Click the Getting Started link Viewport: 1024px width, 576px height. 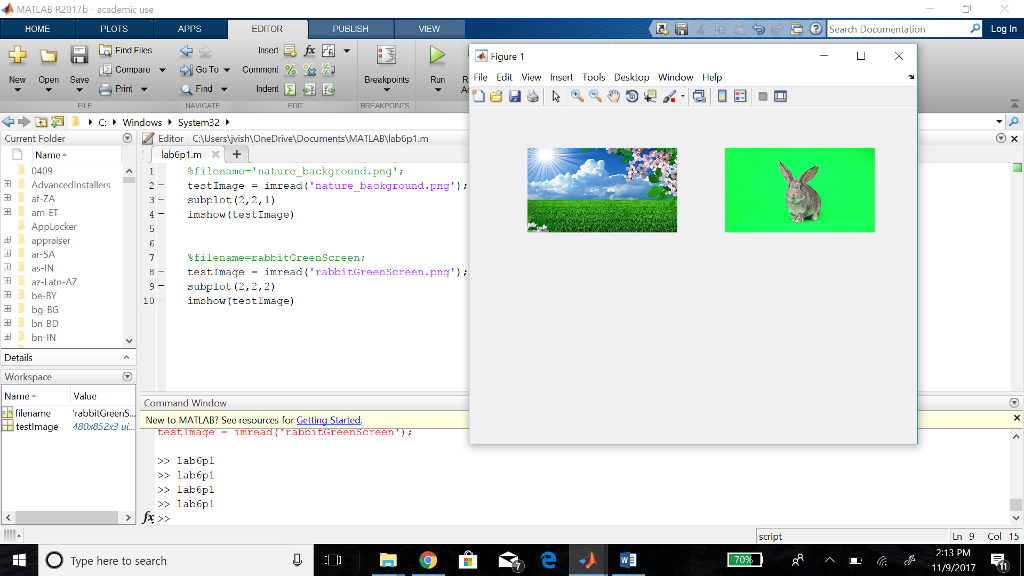328,420
